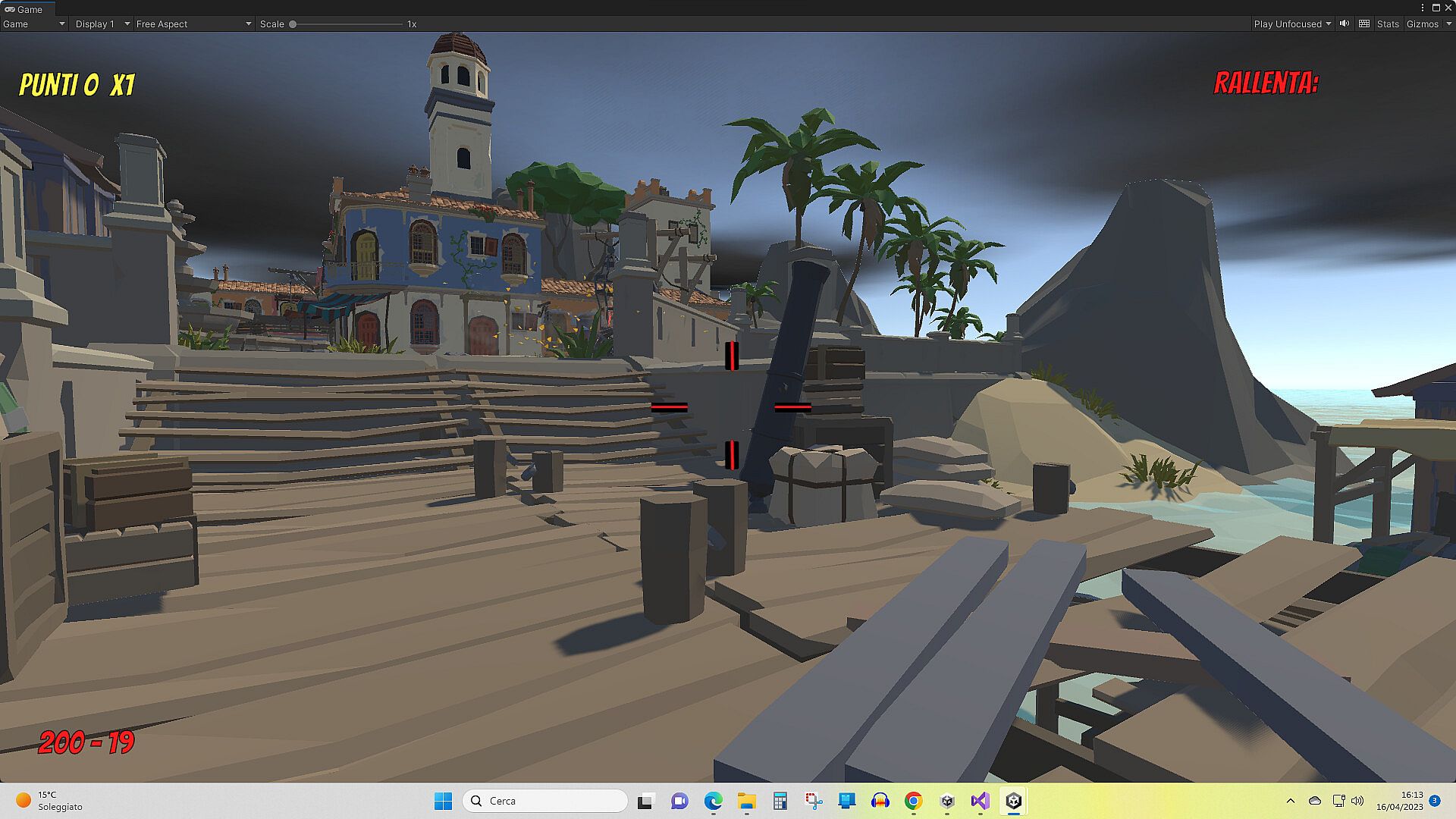Open the Free Aspect dropdown
This screenshot has width=1456, height=819.
click(x=193, y=24)
